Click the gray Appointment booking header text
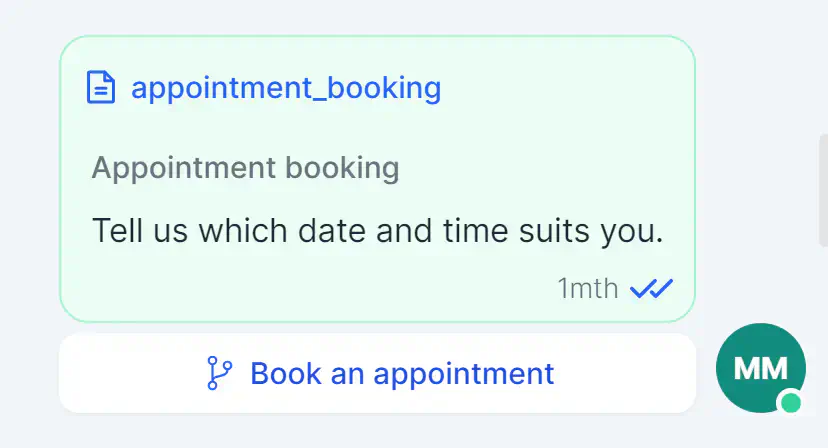Viewport: 828px width, 448px height. tap(246, 169)
